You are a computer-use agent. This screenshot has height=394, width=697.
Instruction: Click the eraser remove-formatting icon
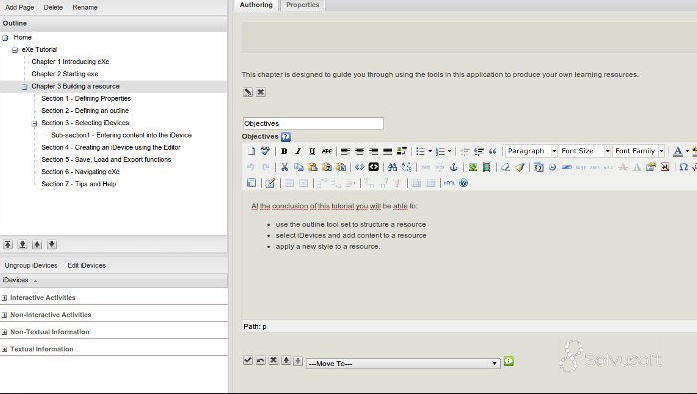(x=505, y=167)
